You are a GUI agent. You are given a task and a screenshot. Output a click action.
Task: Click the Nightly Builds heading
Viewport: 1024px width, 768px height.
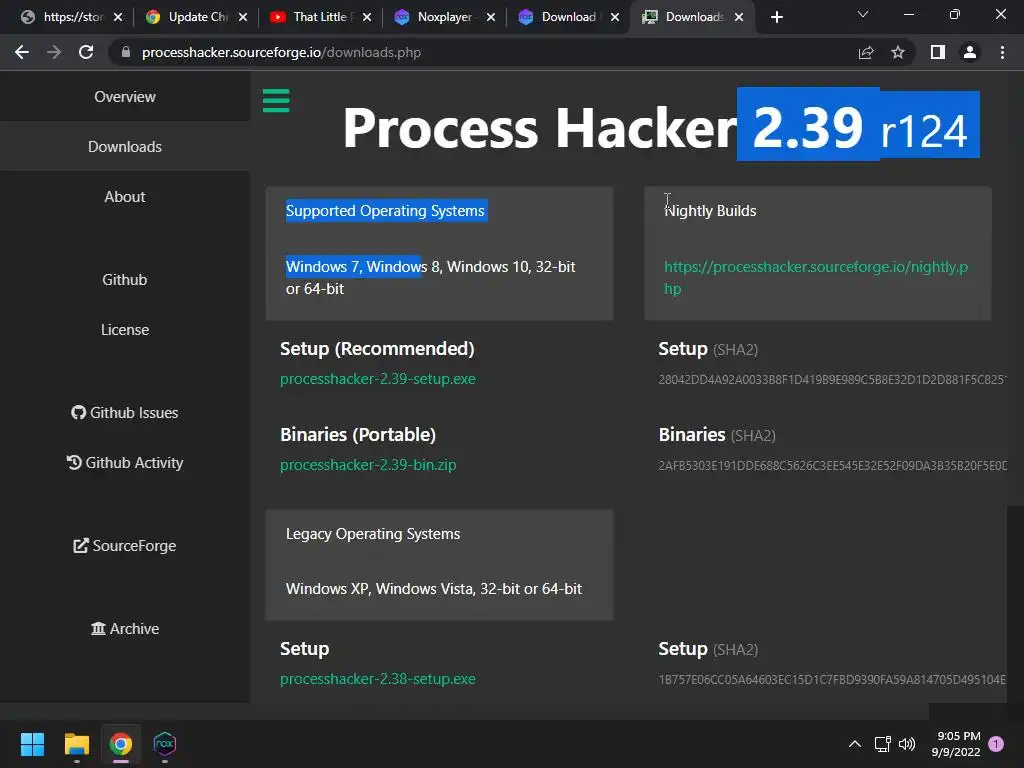point(711,211)
